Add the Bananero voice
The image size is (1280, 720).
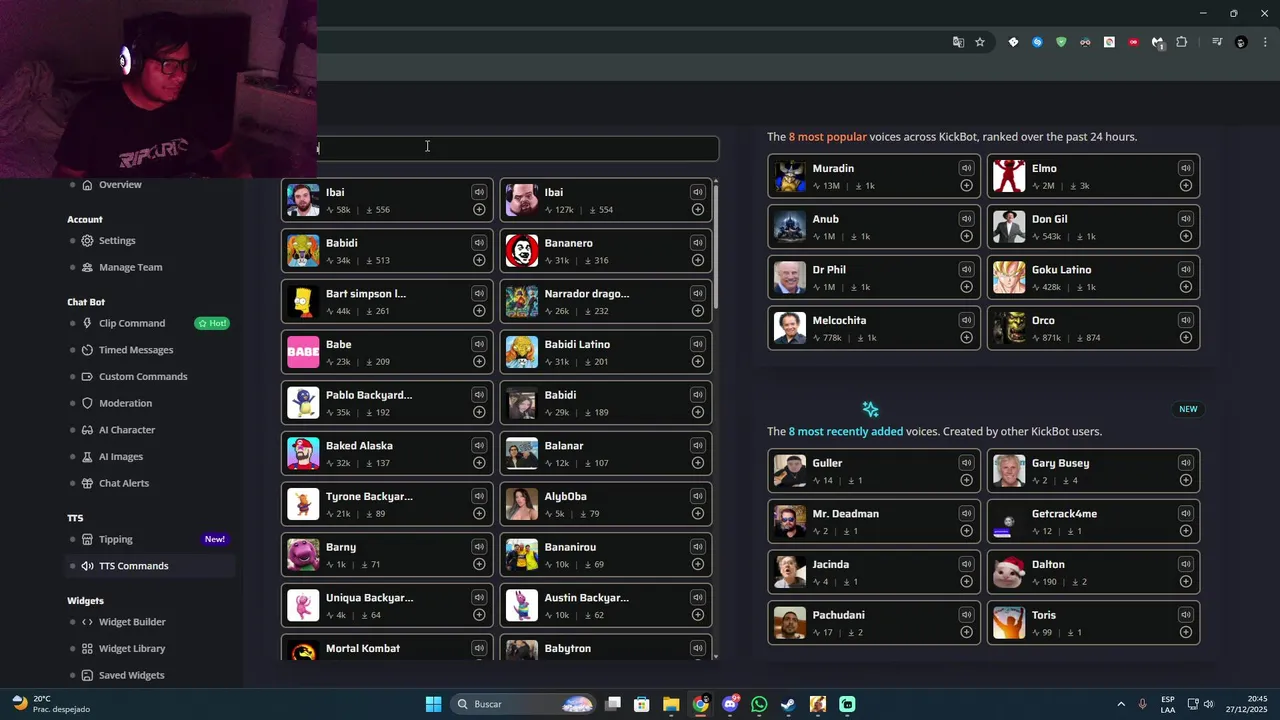coord(697,260)
